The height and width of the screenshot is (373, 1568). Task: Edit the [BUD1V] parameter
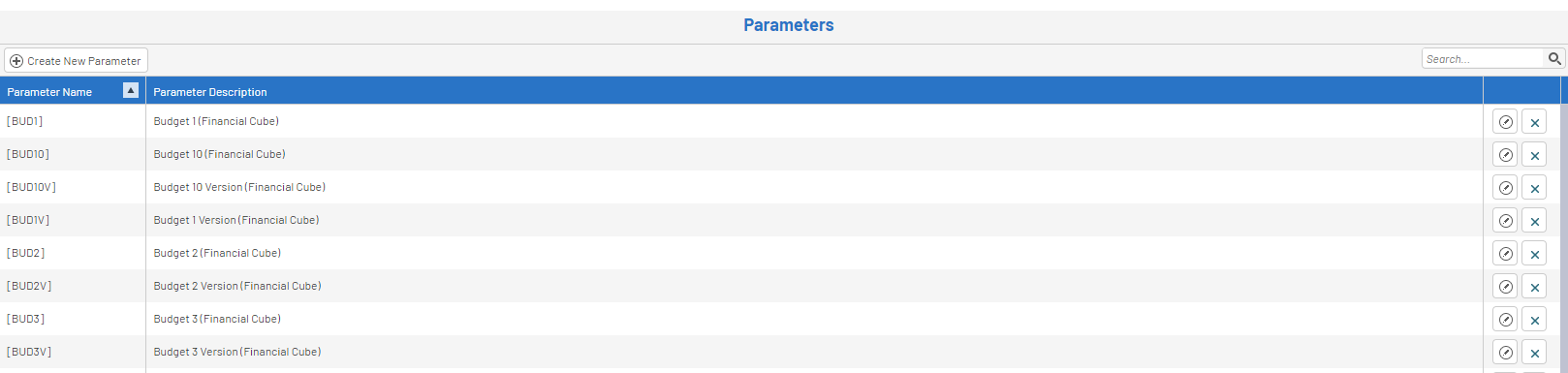coord(1505,221)
